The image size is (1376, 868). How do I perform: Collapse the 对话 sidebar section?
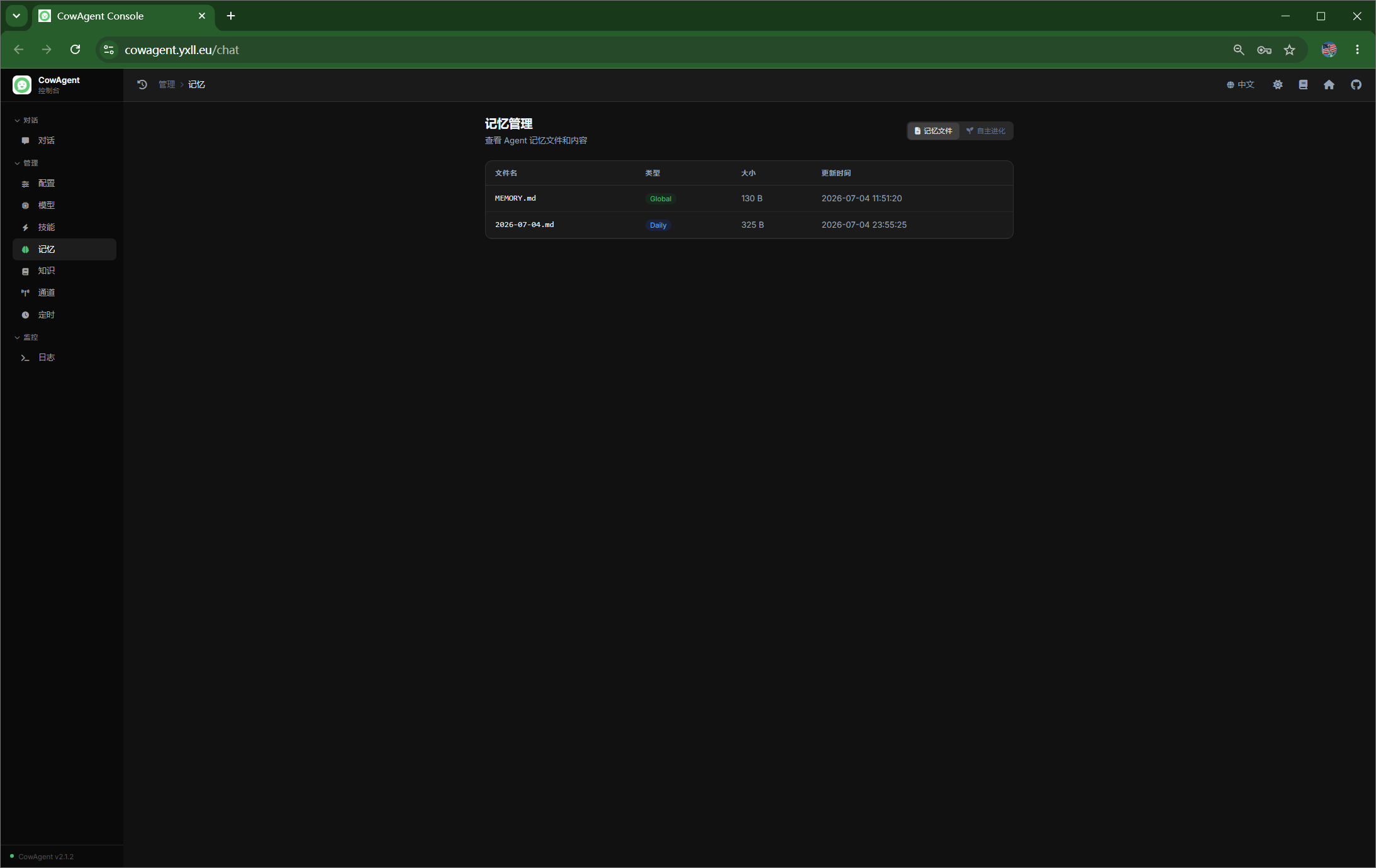point(26,120)
